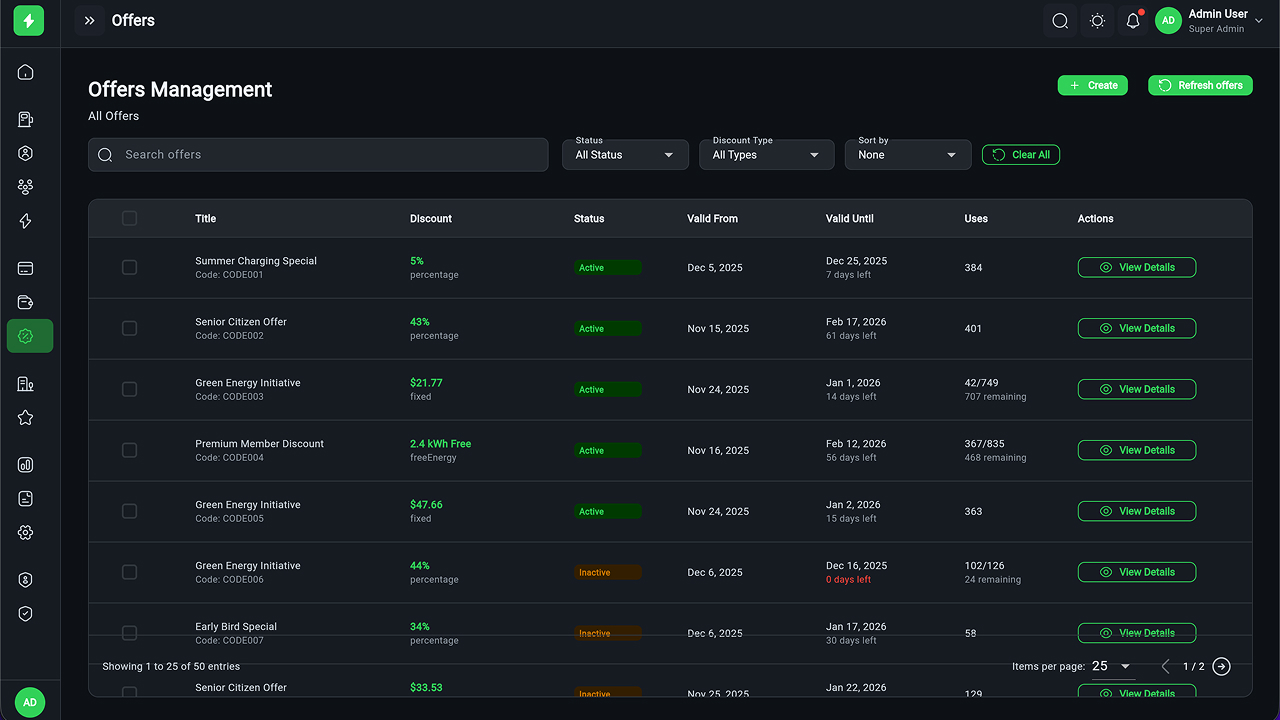
Task: Open the Status filter dropdown
Action: coord(625,155)
